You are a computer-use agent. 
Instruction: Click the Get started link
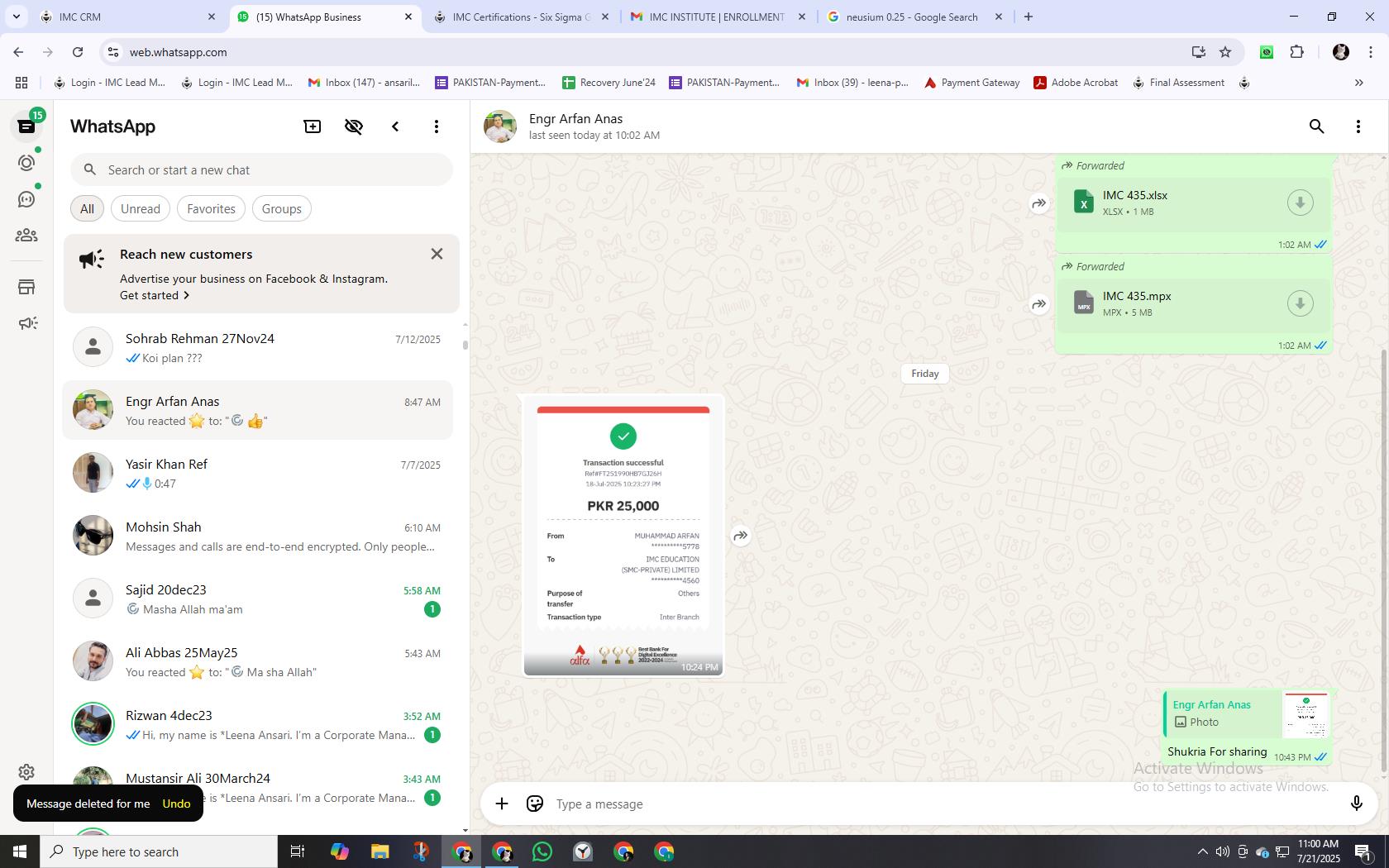[x=155, y=295]
